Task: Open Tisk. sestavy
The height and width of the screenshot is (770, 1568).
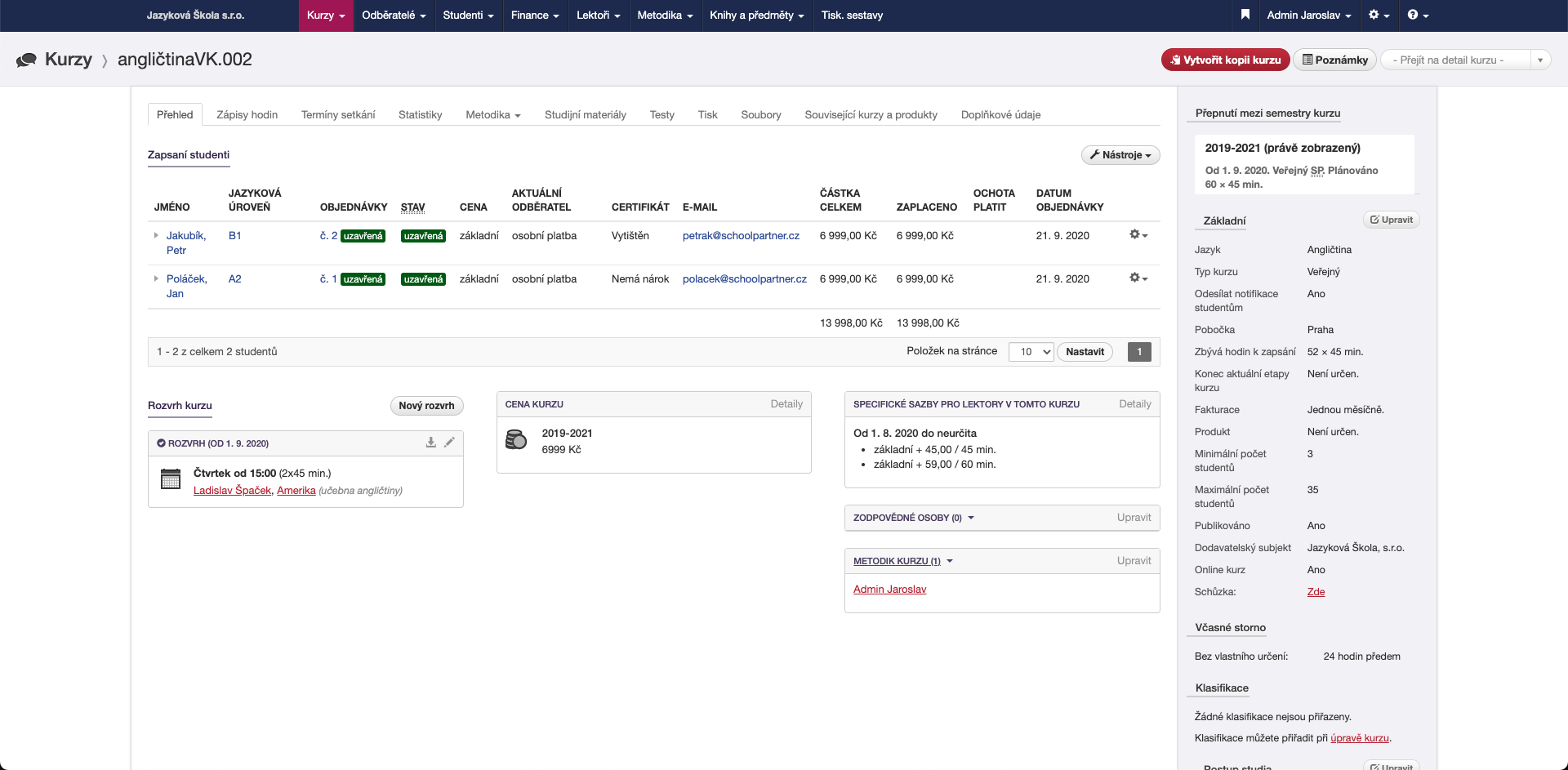Action: tap(852, 16)
